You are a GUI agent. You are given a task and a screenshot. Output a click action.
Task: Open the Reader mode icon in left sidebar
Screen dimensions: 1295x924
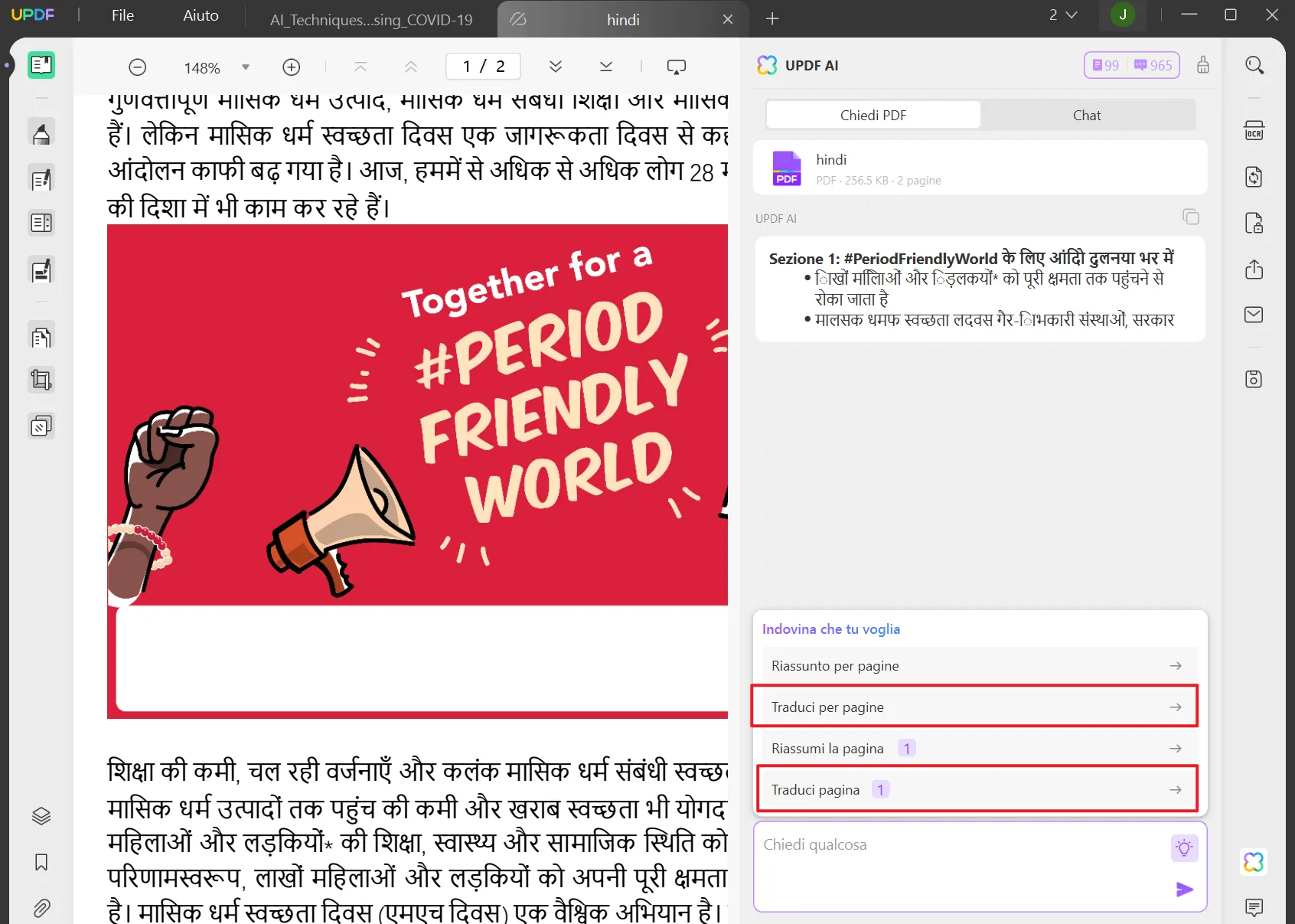pyautogui.click(x=41, y=65)
